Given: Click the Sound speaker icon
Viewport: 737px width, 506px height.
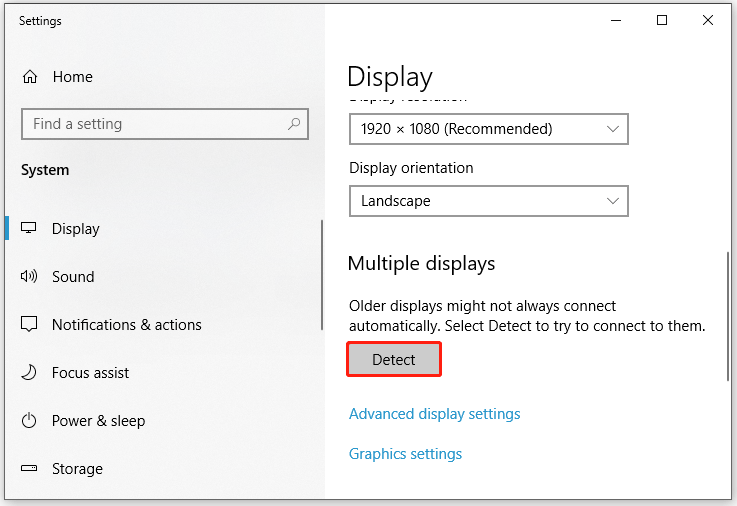Looking at the screenshot, I should point(29,276).
